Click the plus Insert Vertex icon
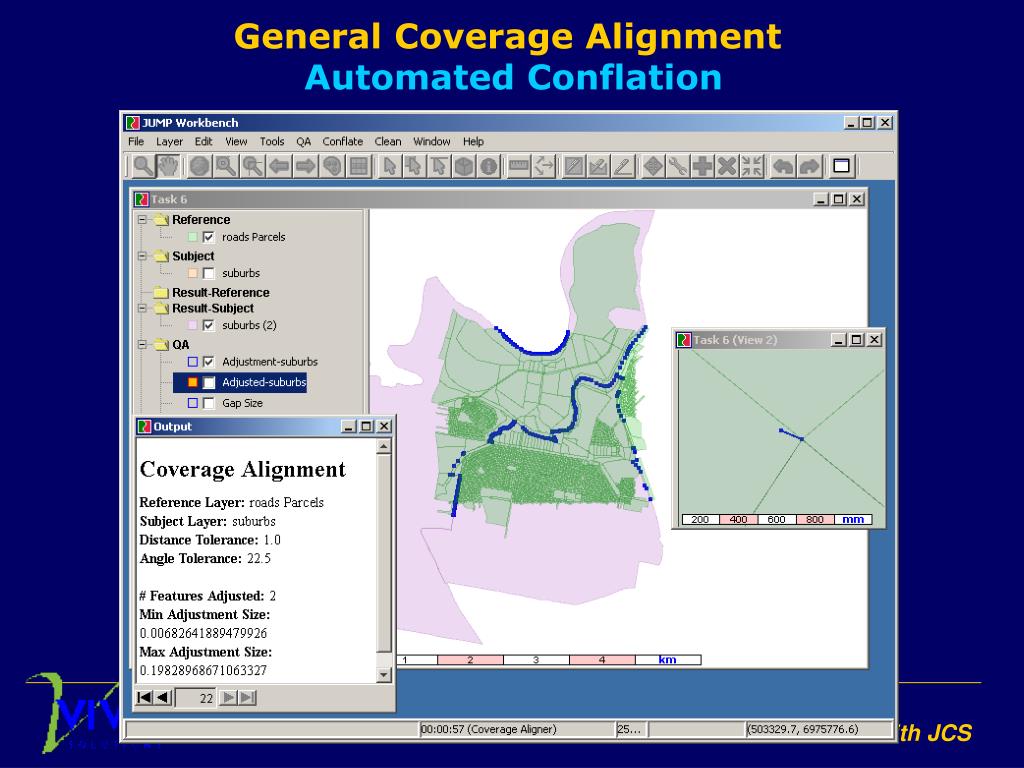This screenshot has width=1024, height=768. tap(703, 166)
